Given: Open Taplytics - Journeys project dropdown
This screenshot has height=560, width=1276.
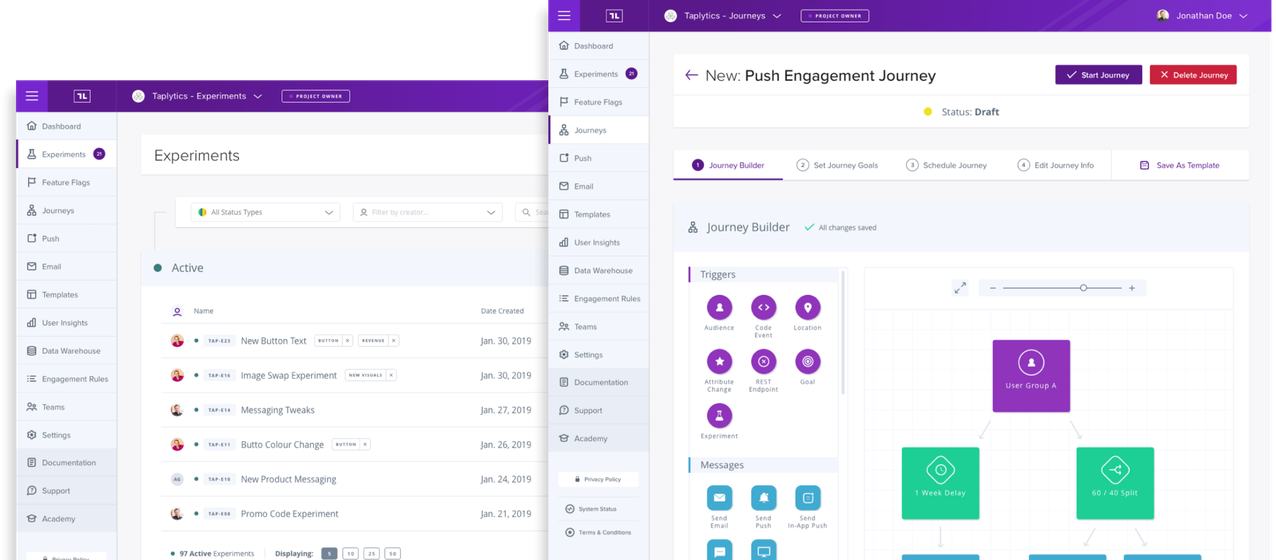Looking at the screenshot, I should (722, 16).
